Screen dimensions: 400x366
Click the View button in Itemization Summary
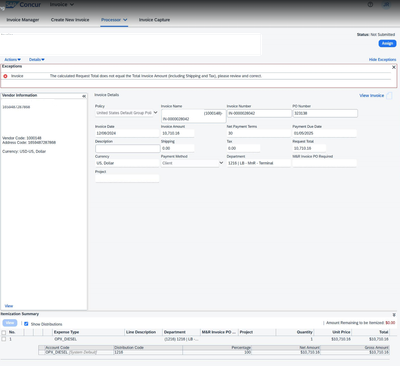[10, 323]
